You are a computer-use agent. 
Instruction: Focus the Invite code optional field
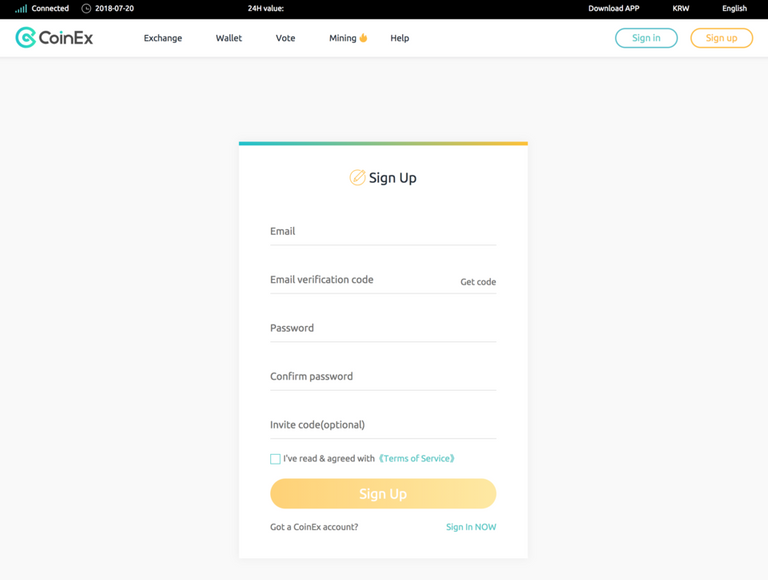(383, 425)
